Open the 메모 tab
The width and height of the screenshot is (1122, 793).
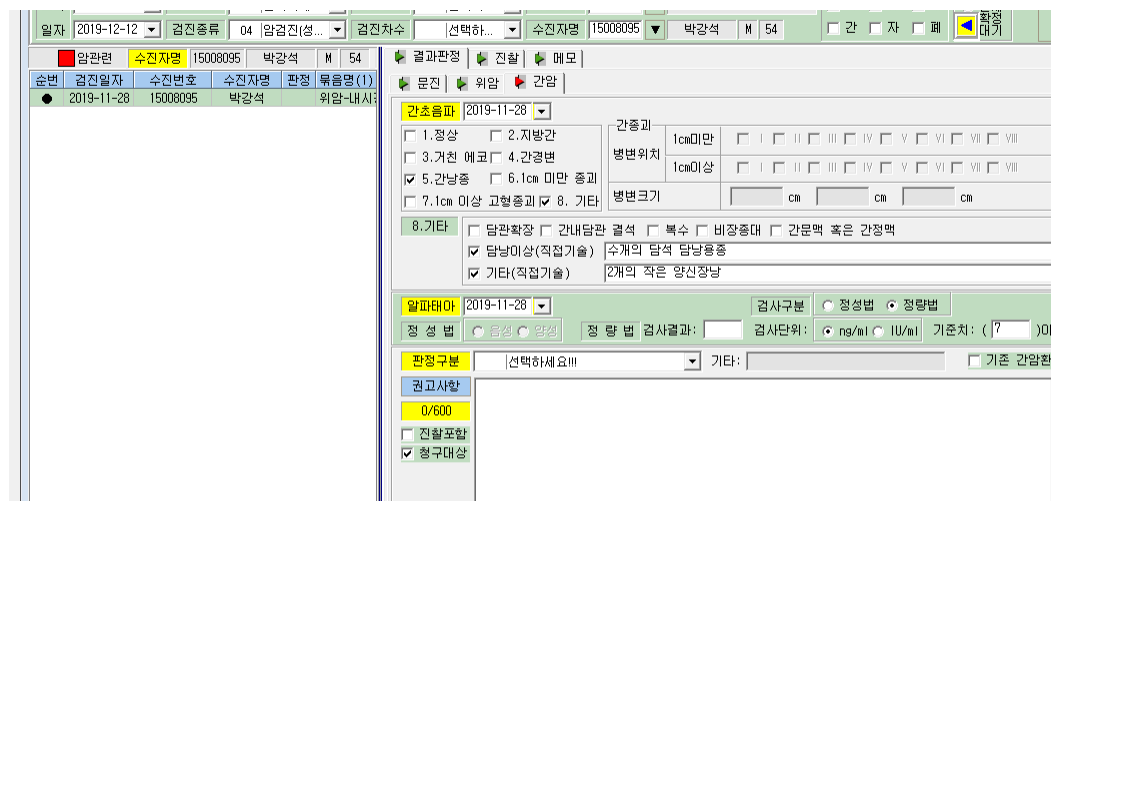557,58
